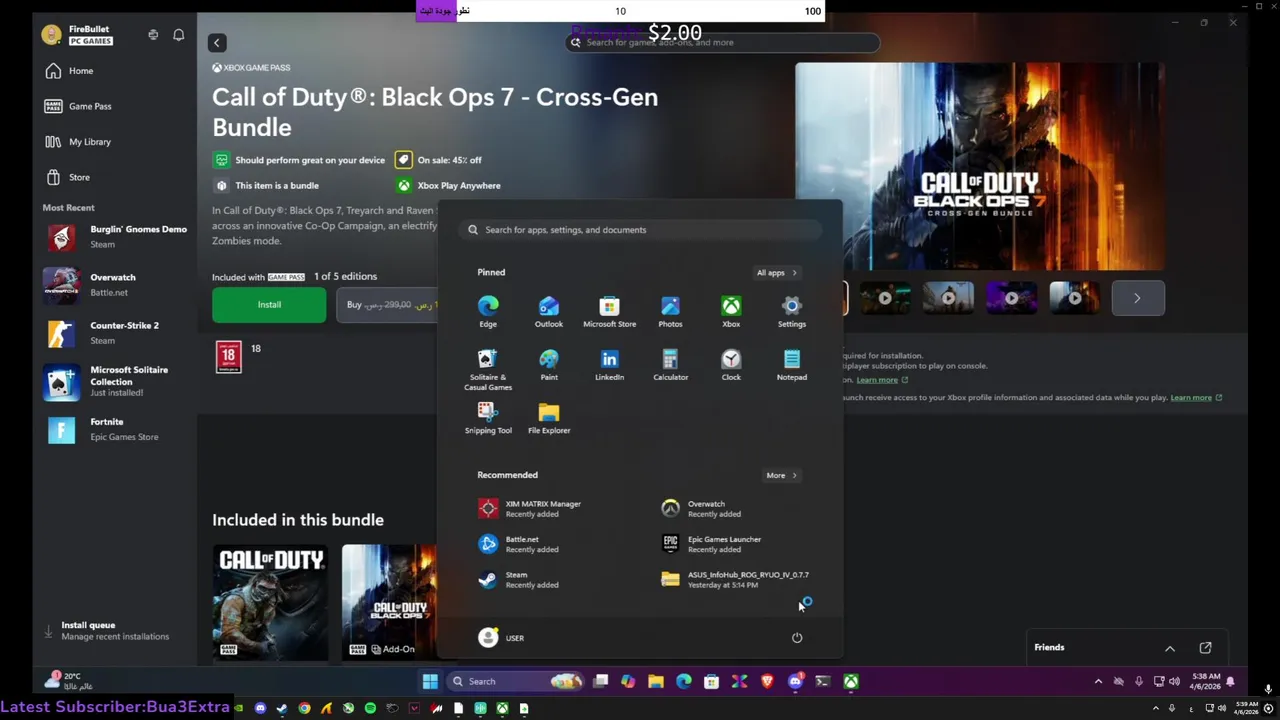Show next media in game gallery
This screenshot has height=720, width=1280.
pos(1137,298)
